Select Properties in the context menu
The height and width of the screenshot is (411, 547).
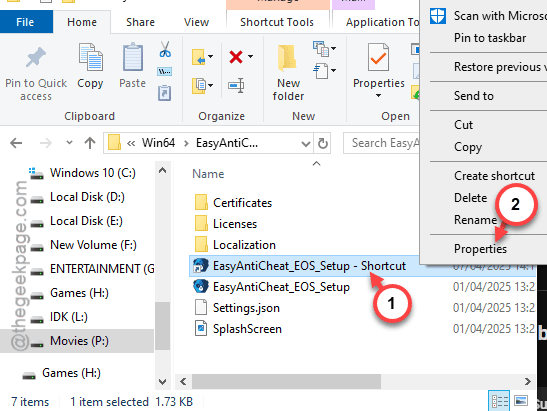coord(480,249)
